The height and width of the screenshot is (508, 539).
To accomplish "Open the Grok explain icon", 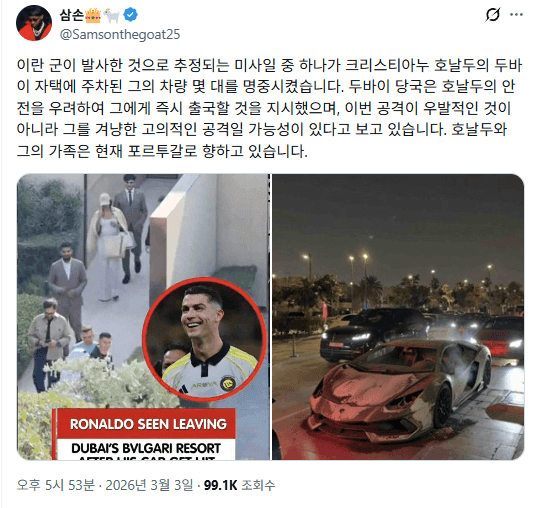I will coord(493,15).
